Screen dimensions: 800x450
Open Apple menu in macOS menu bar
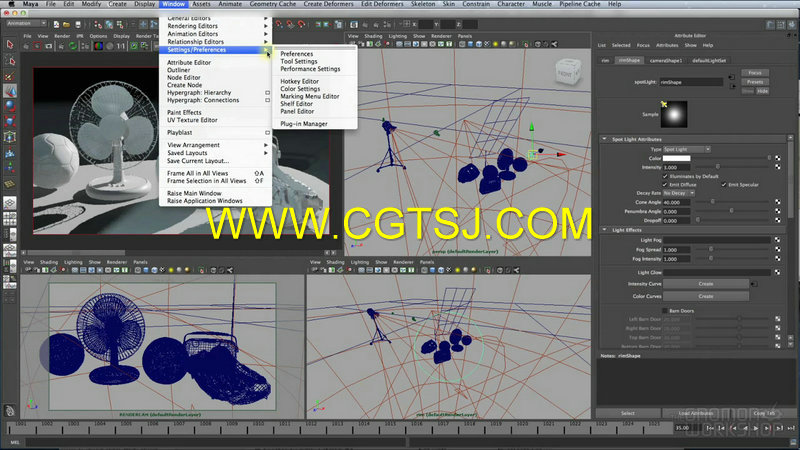click(12, 4)
